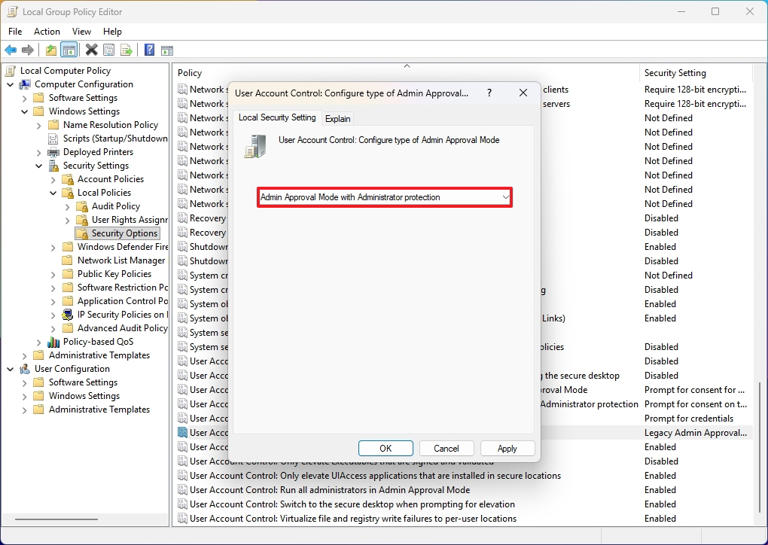Click the policy icon for Virtualize file row

pyautogui.click(x=183, y=519)
